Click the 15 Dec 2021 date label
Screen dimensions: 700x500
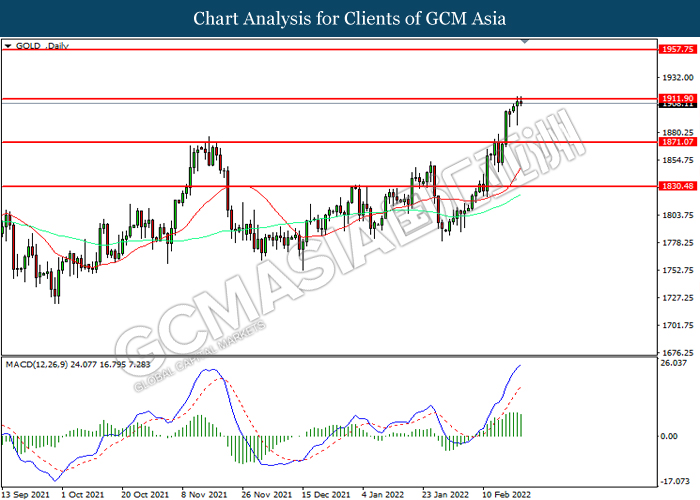(326, 495)
